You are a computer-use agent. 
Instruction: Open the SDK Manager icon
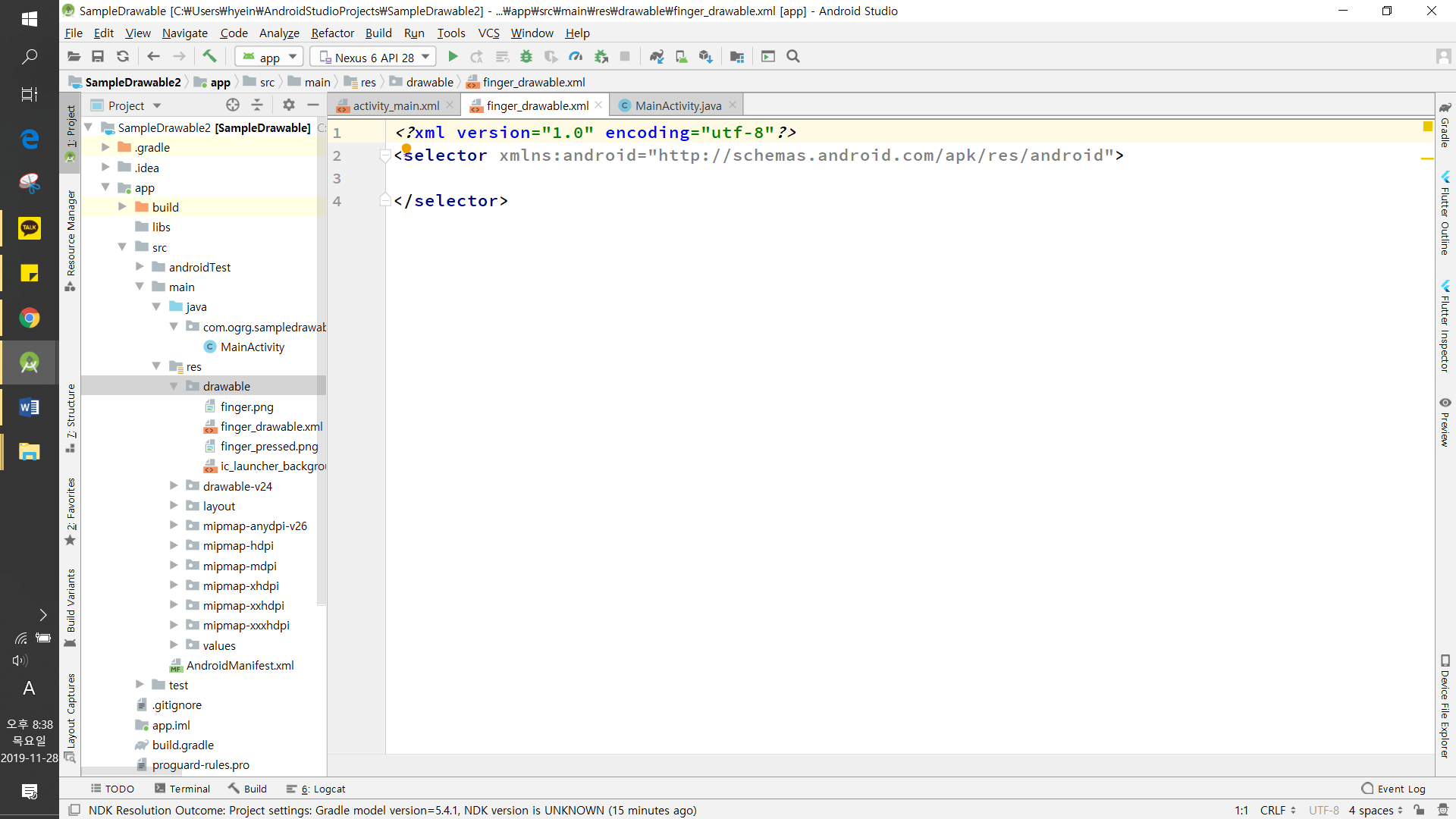point(706,57)
